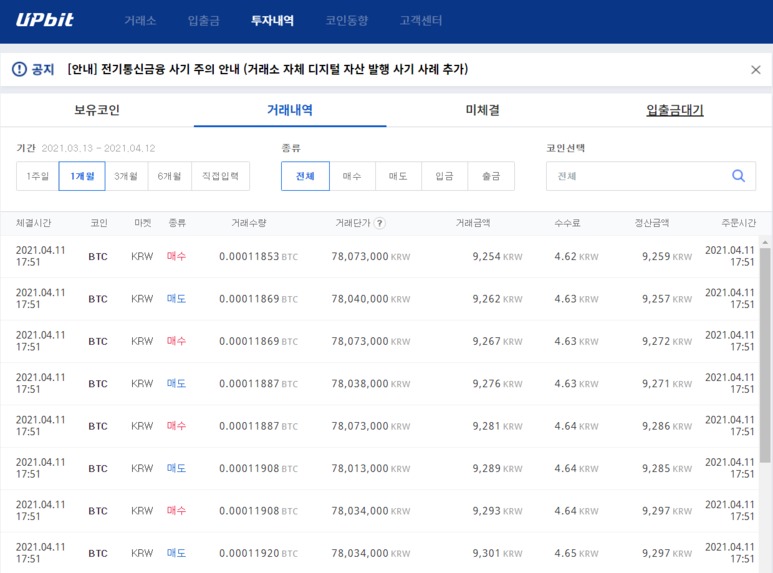Click fee 4.65 KRW
Viewport: 773px width, 573px height.
[x=576, y=553]
